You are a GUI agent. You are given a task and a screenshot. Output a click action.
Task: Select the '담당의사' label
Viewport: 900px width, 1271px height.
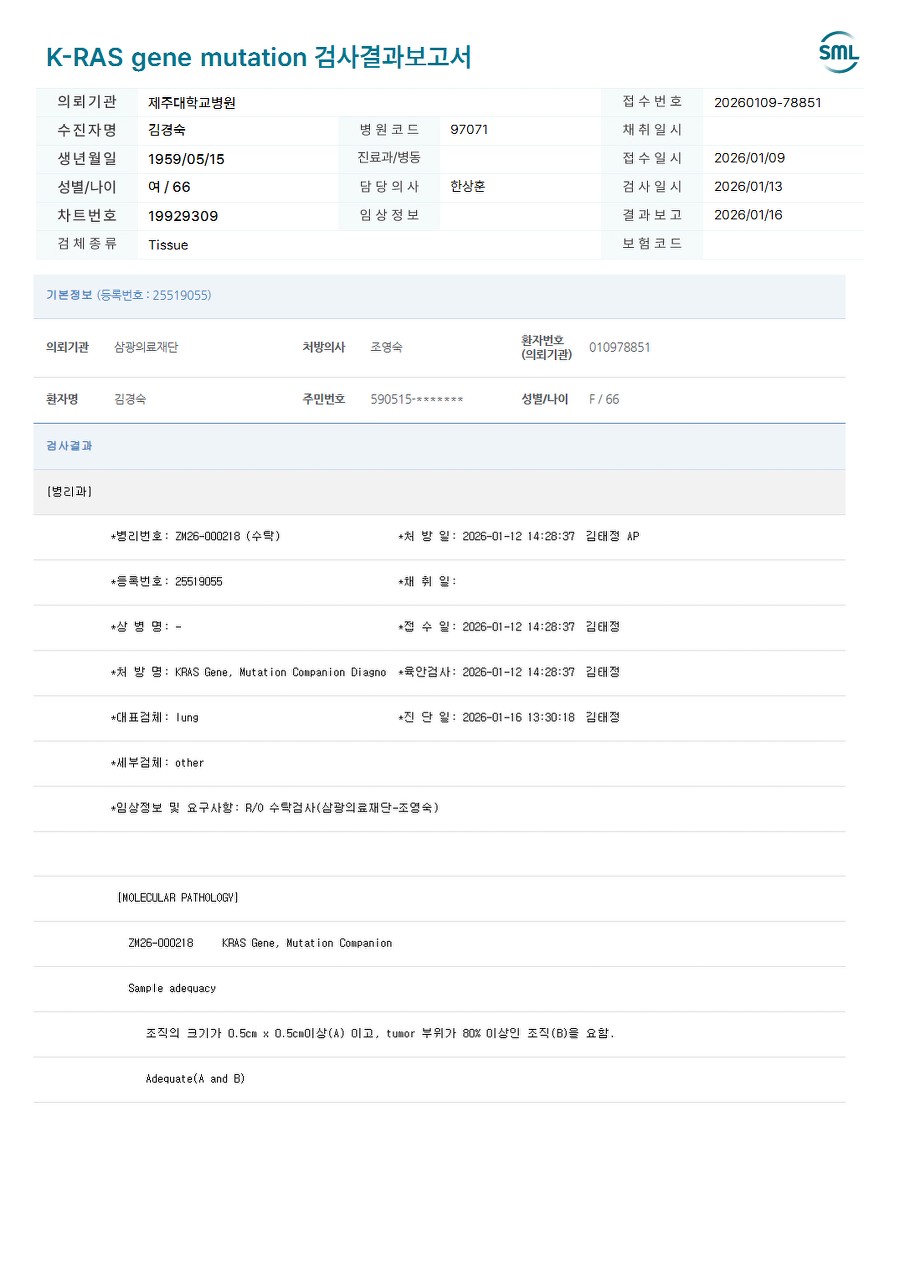(x=389, y=187)
